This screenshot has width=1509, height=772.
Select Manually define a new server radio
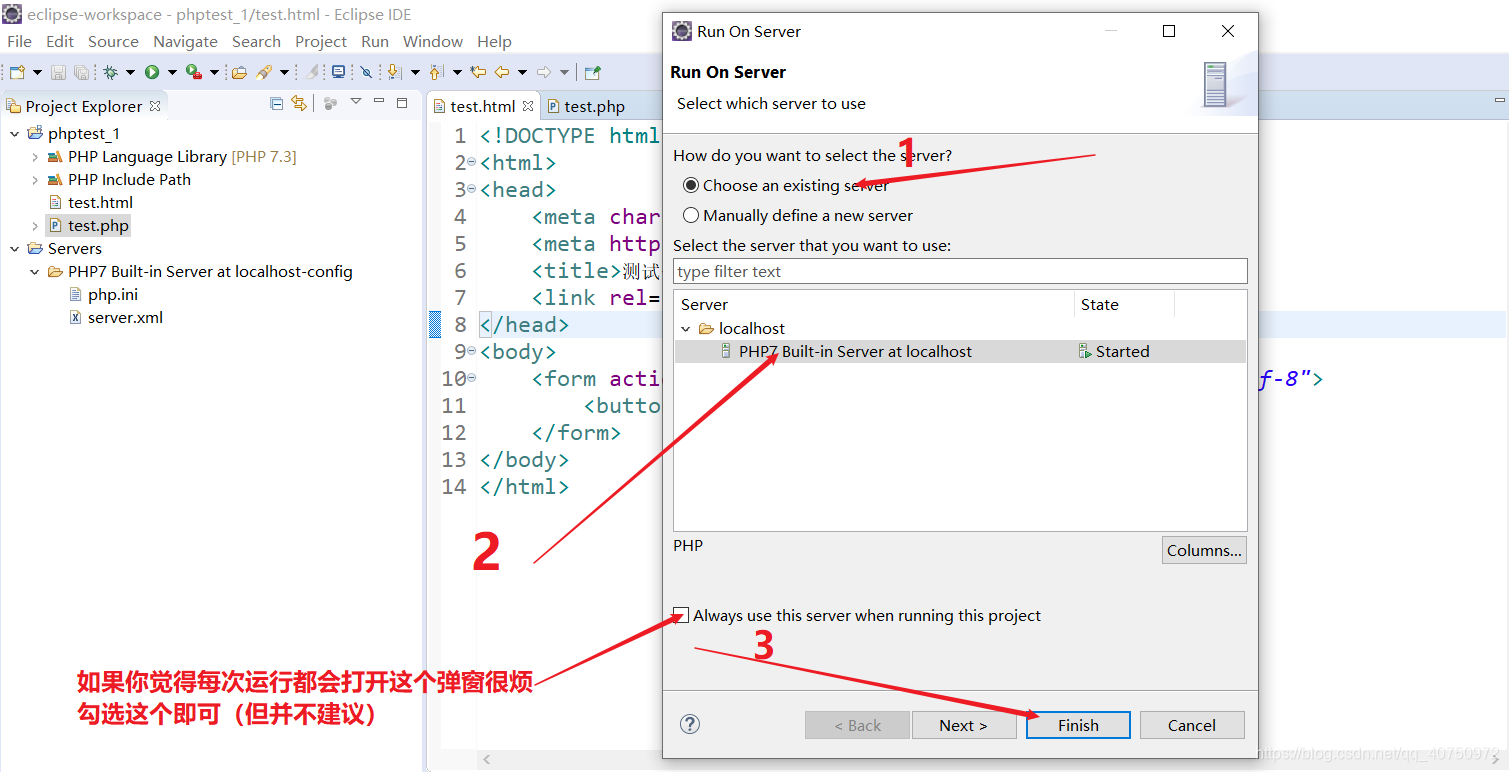click(x=691, y=215)
